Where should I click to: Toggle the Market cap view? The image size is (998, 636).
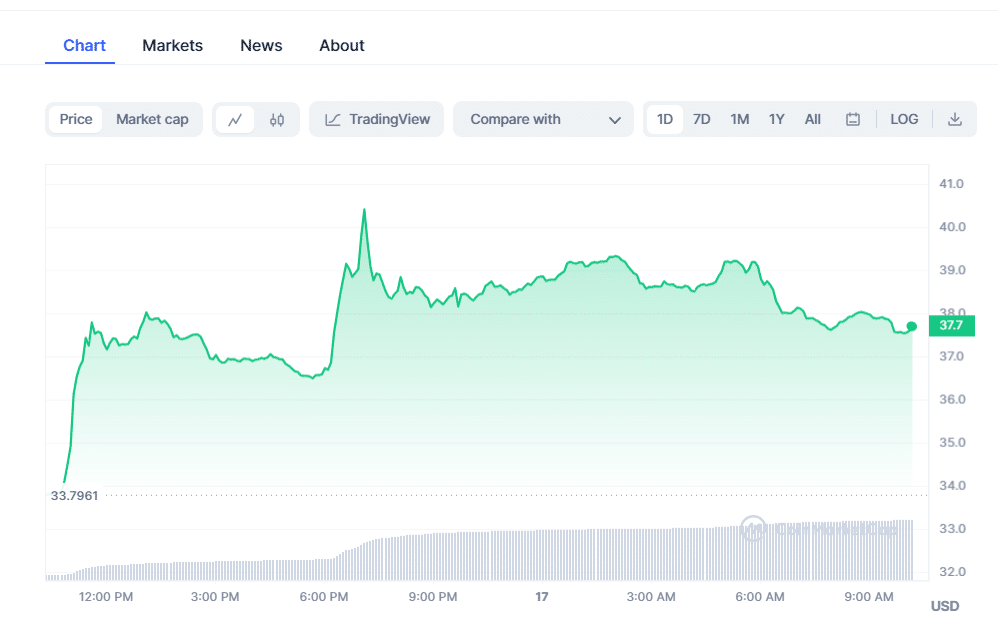(x=152, y=120)
